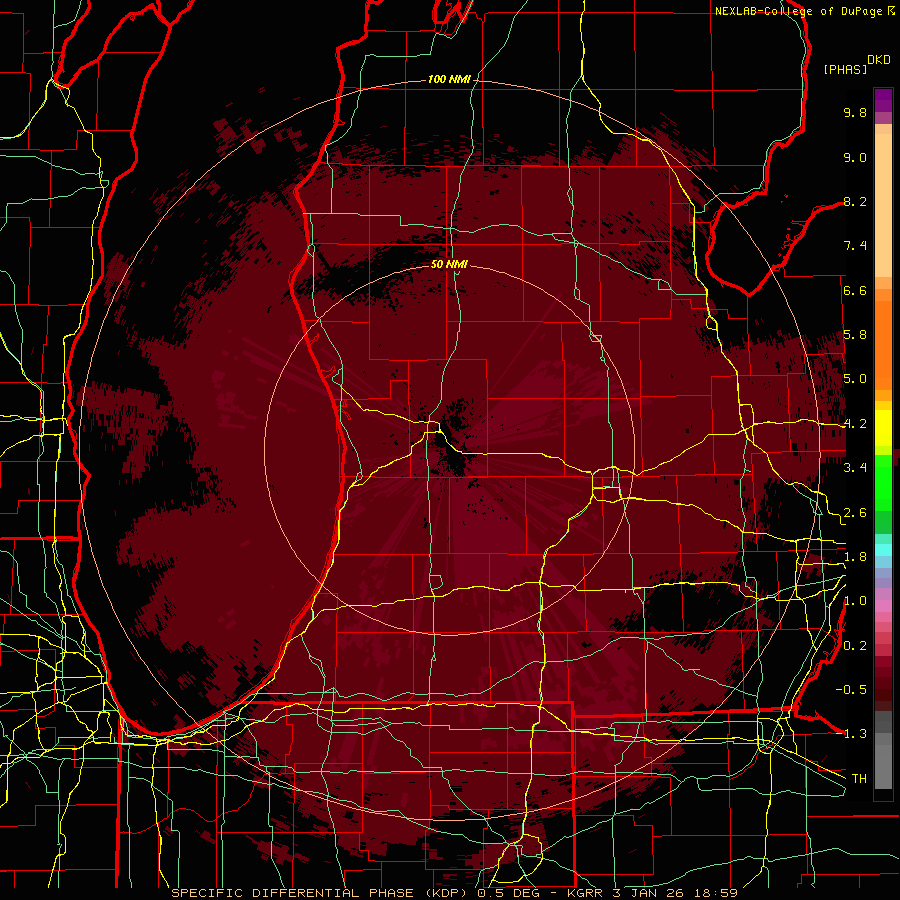The height and width of the screenshot is (900, 900).
Task: Pick the bright green color bar segment
Action: coord(883,482)
